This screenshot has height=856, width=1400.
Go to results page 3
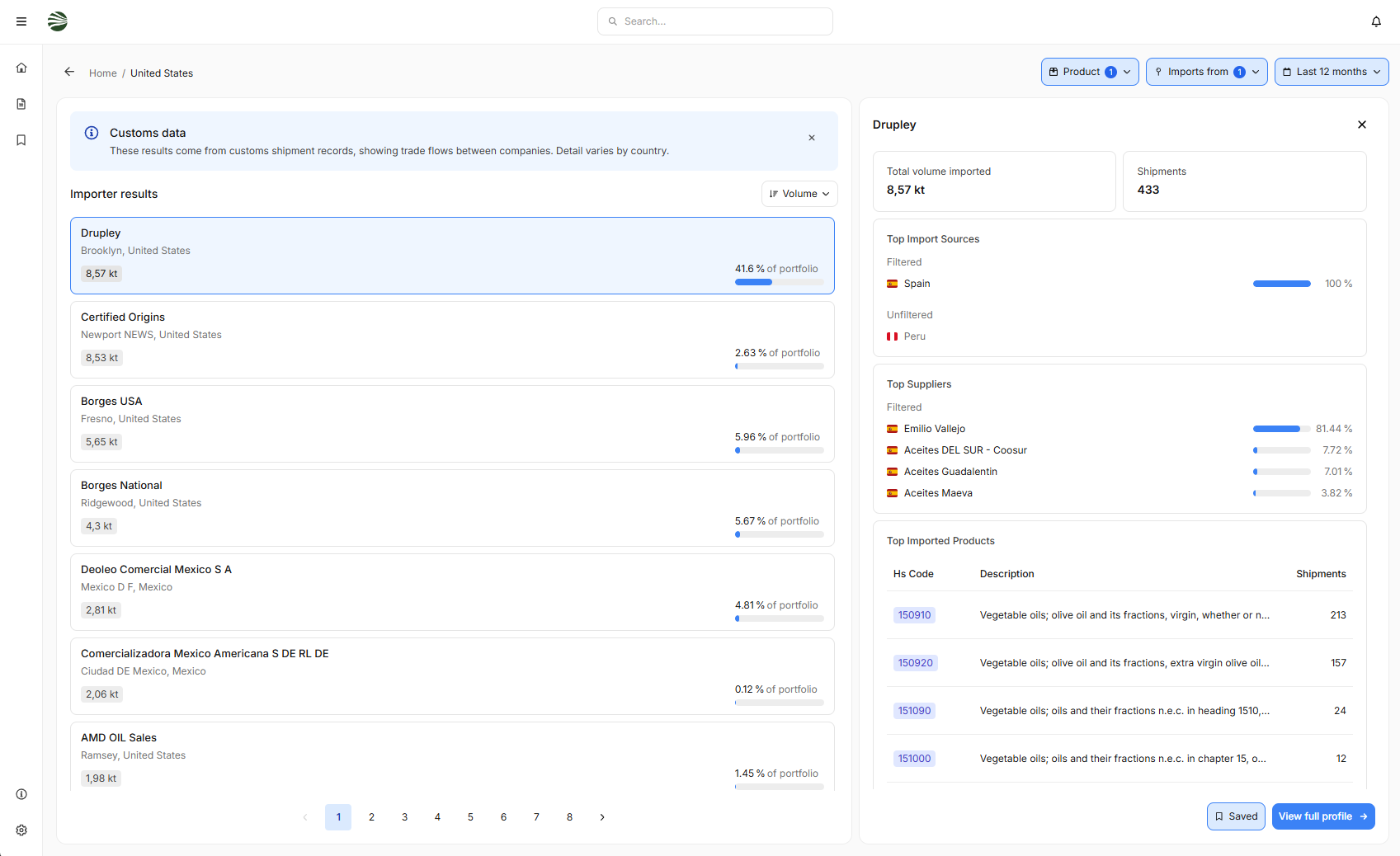404,817
